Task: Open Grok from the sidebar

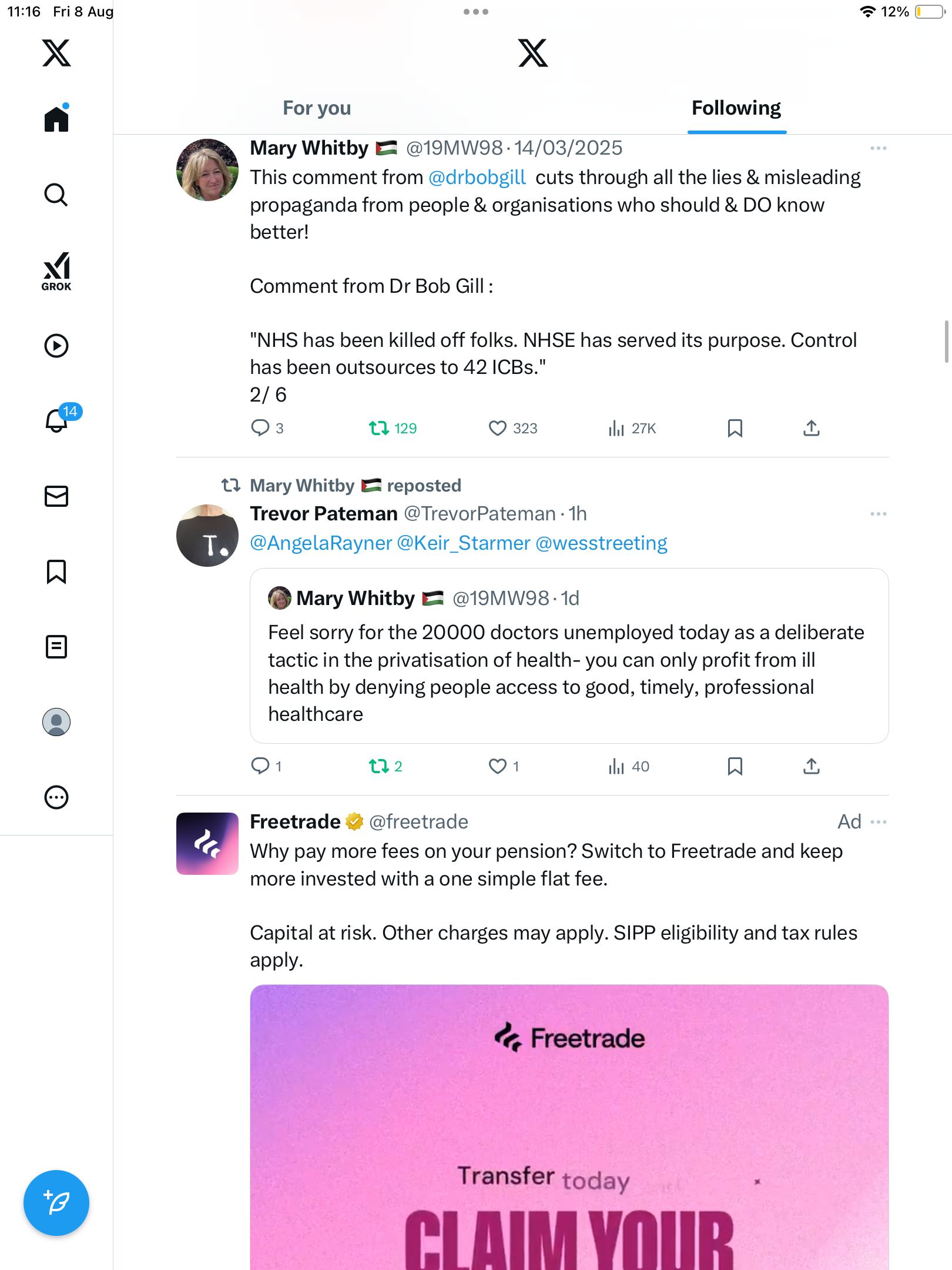Action: [x=56, y=271]
